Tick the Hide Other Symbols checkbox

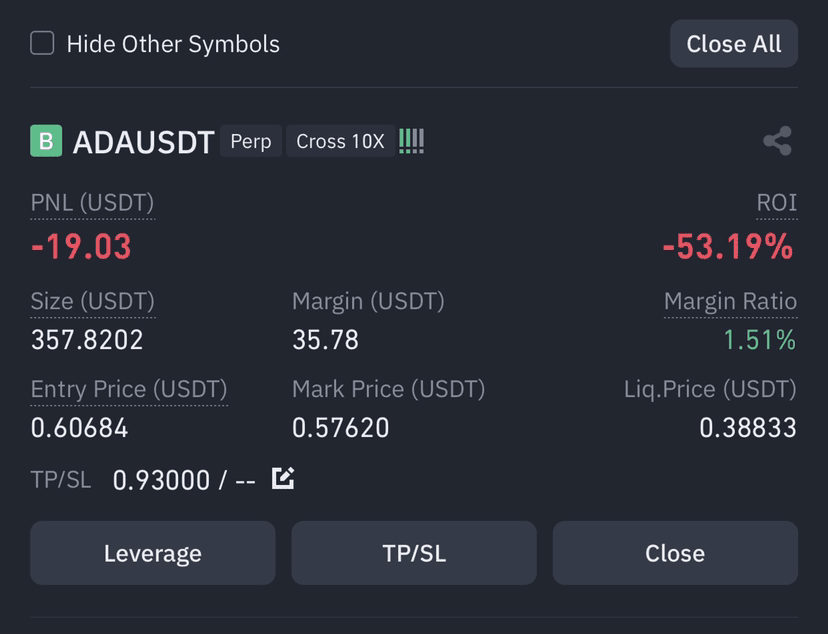pyautogui.click(x=42, y=43)
